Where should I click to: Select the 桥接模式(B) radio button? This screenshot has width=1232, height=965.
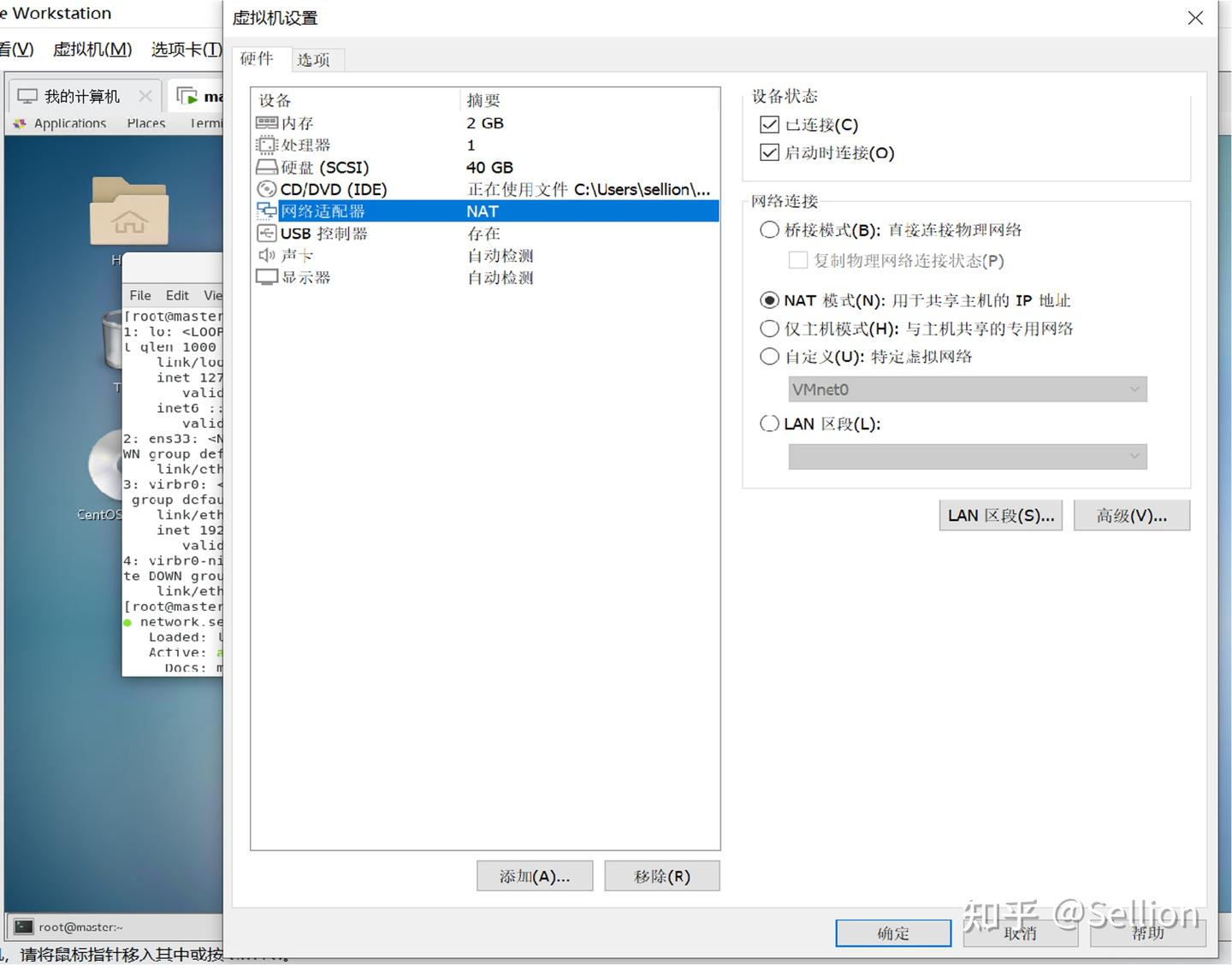(769, 229)
